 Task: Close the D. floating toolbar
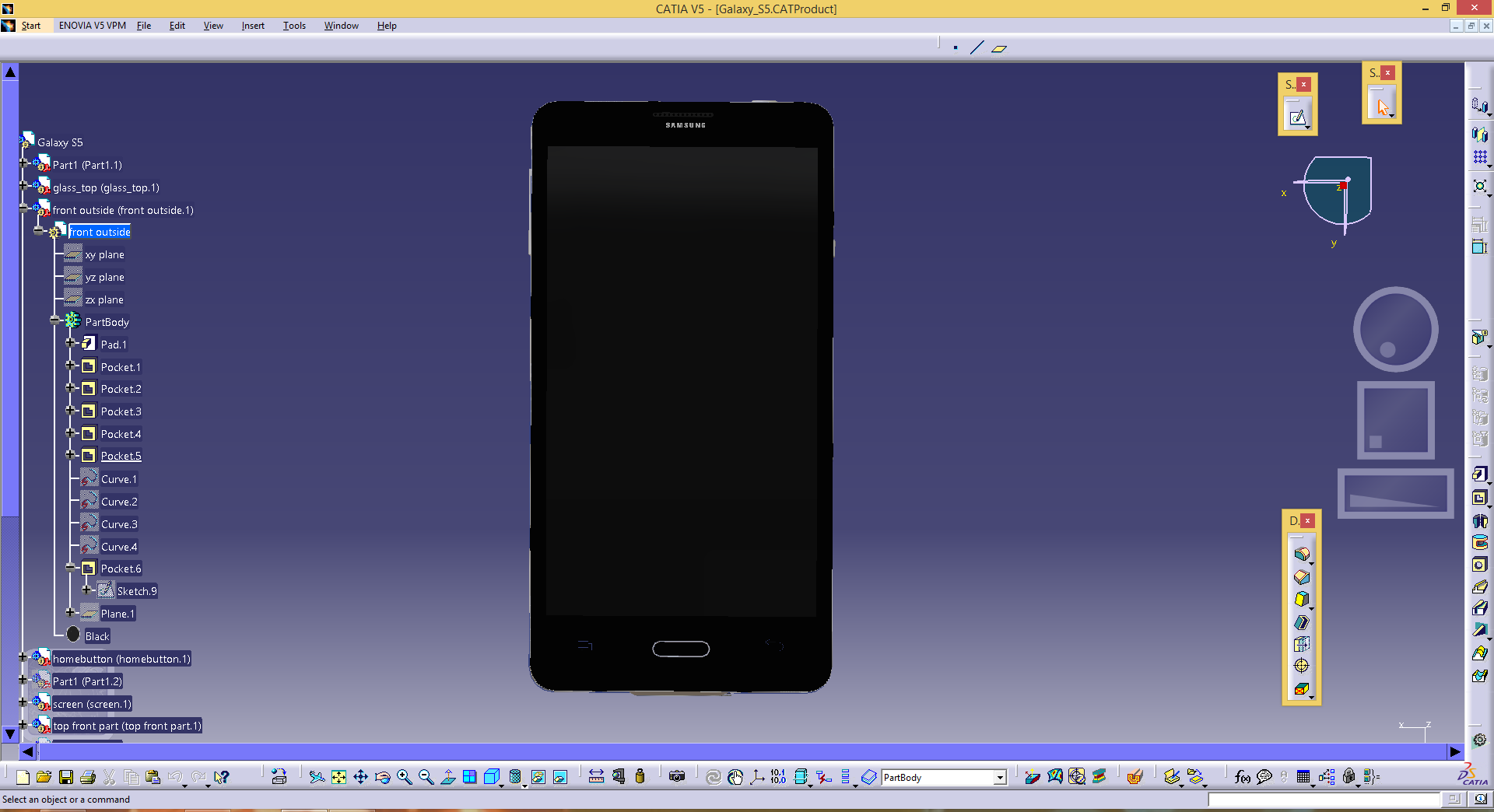1308,521
